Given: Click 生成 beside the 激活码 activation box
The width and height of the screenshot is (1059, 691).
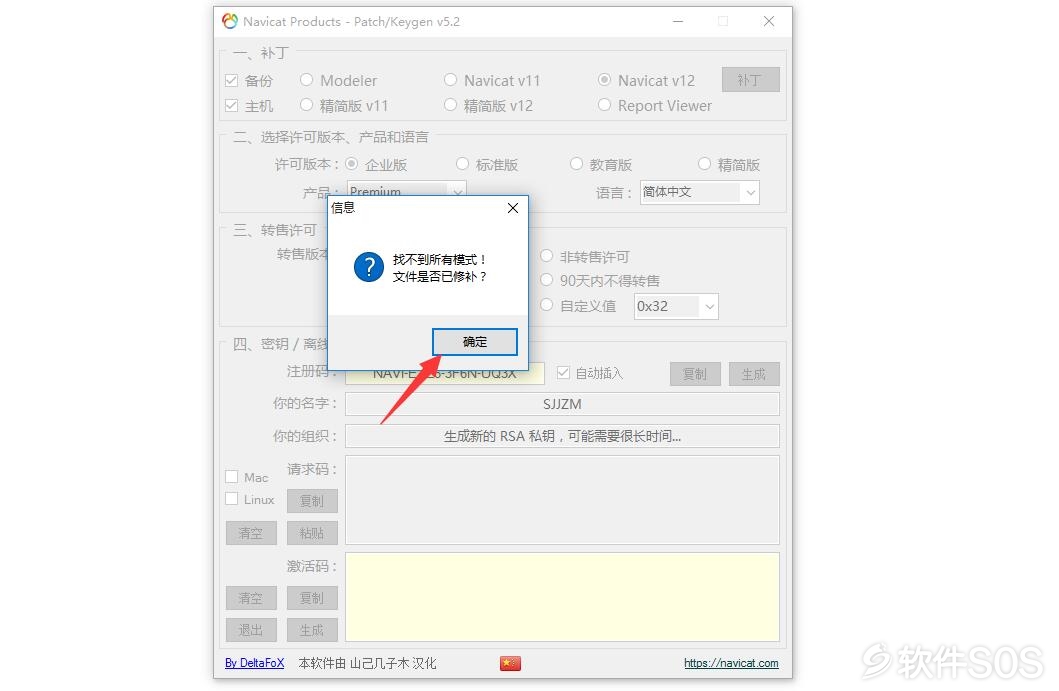Looking at the screenshot, I should (x=312, y=630).
